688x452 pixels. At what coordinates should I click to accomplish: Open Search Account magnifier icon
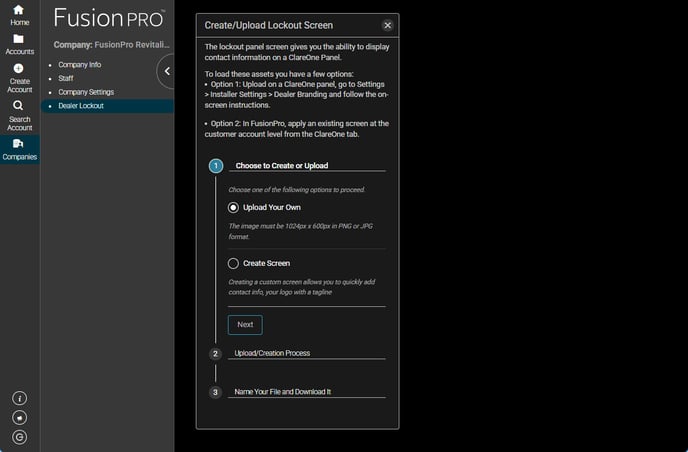point(18,105)
